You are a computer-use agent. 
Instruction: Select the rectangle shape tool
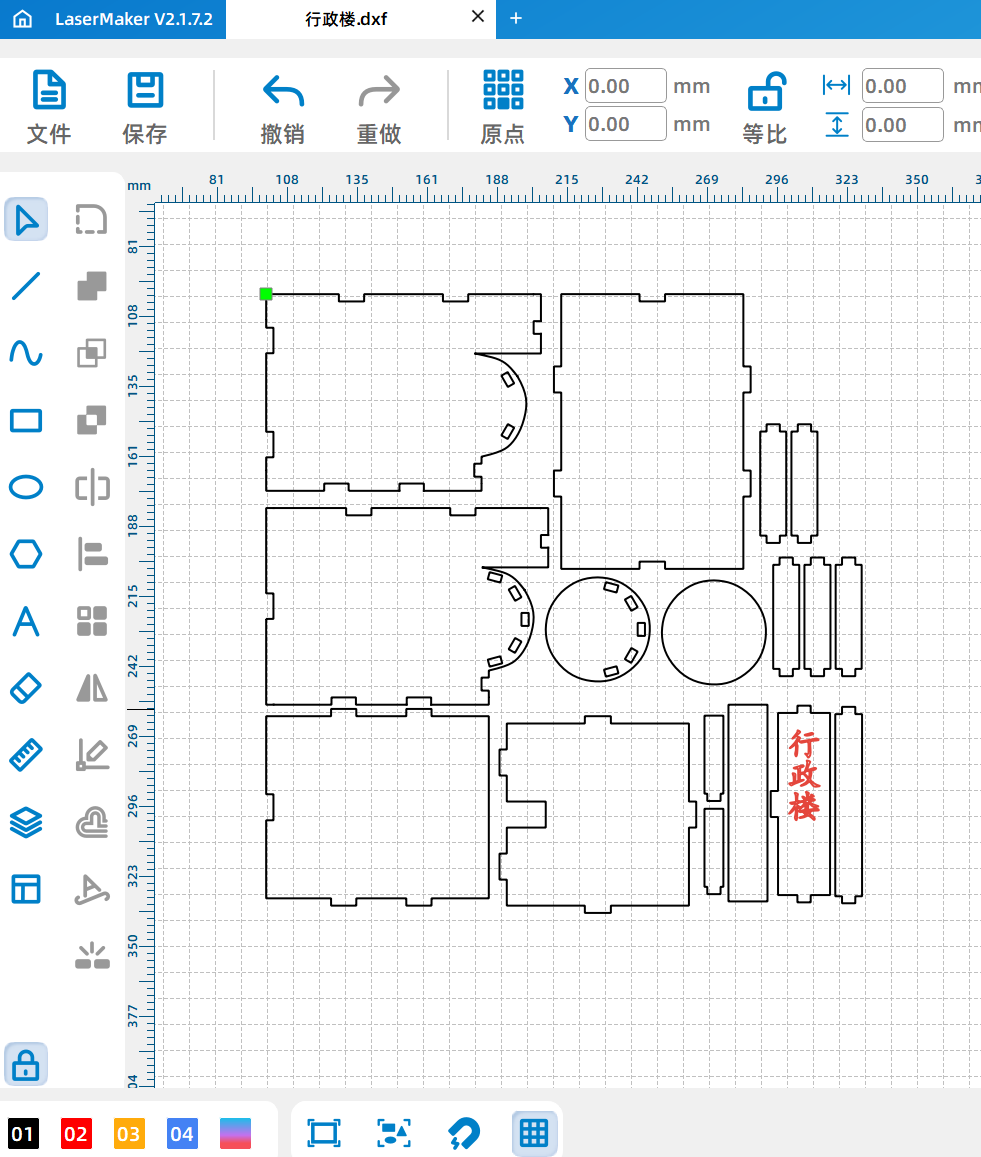coord(26,421)
